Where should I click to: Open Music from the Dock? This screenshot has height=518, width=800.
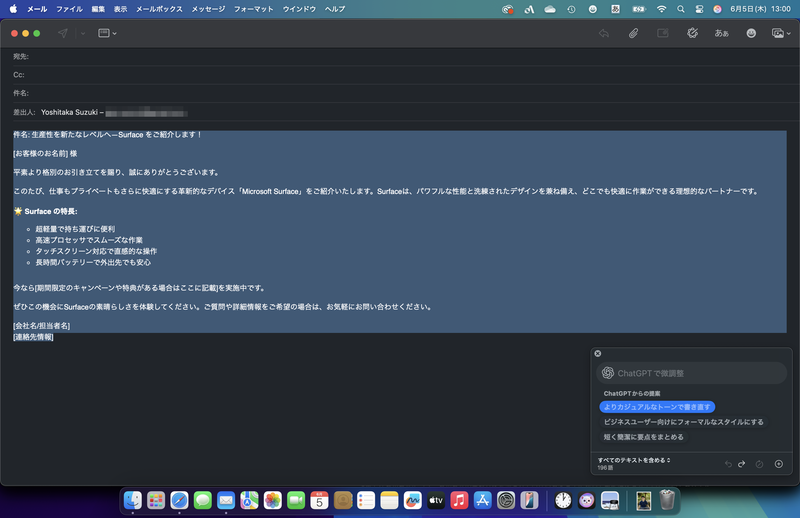(459, 500)
